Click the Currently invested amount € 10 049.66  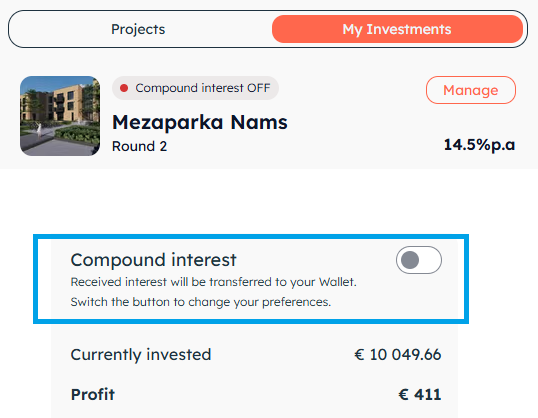click(398, 355)
